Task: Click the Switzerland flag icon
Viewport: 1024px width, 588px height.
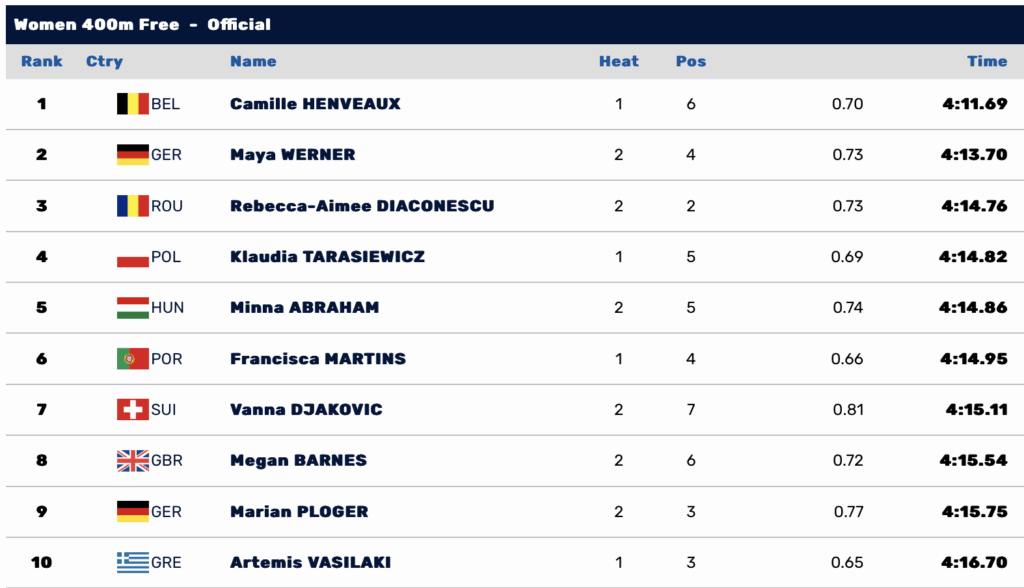Action: coord(132,409)
